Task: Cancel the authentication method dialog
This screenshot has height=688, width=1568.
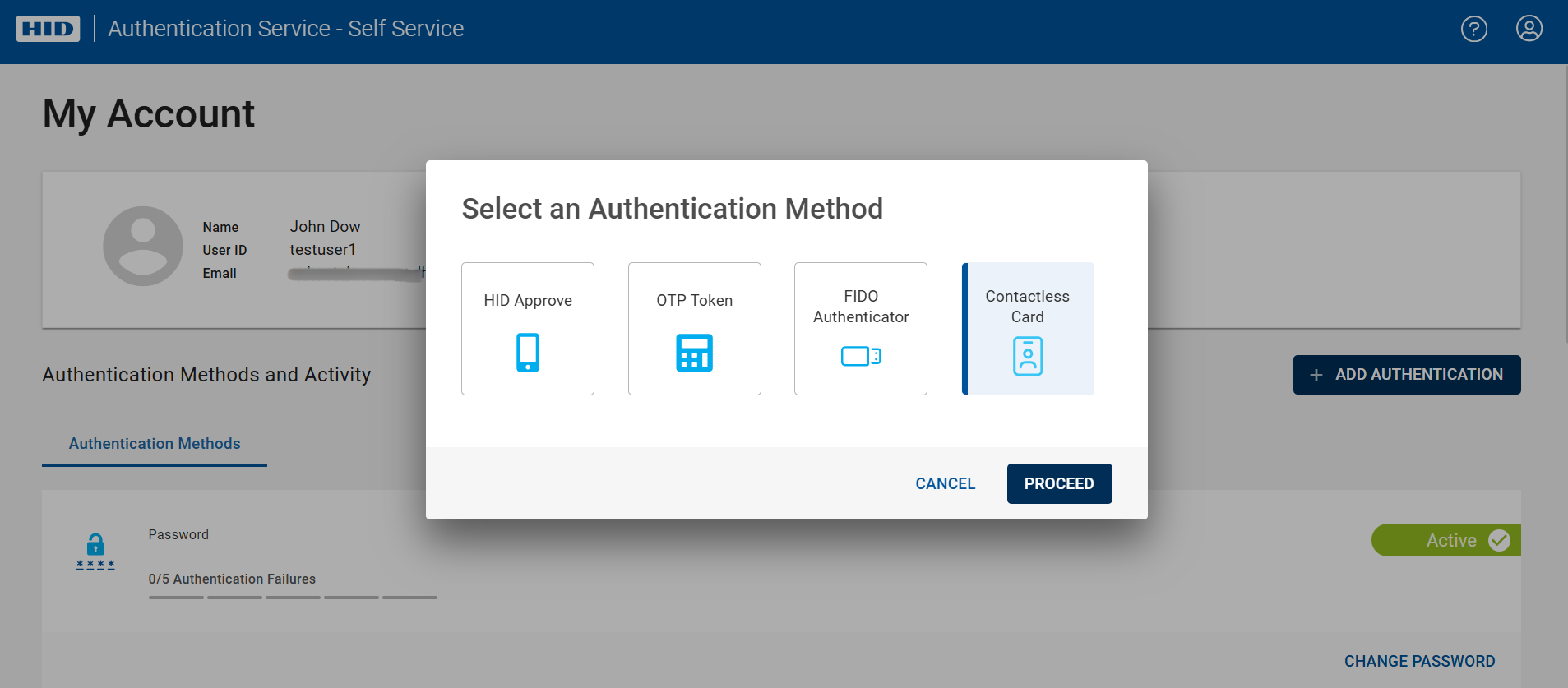Action: pos(945,483)
